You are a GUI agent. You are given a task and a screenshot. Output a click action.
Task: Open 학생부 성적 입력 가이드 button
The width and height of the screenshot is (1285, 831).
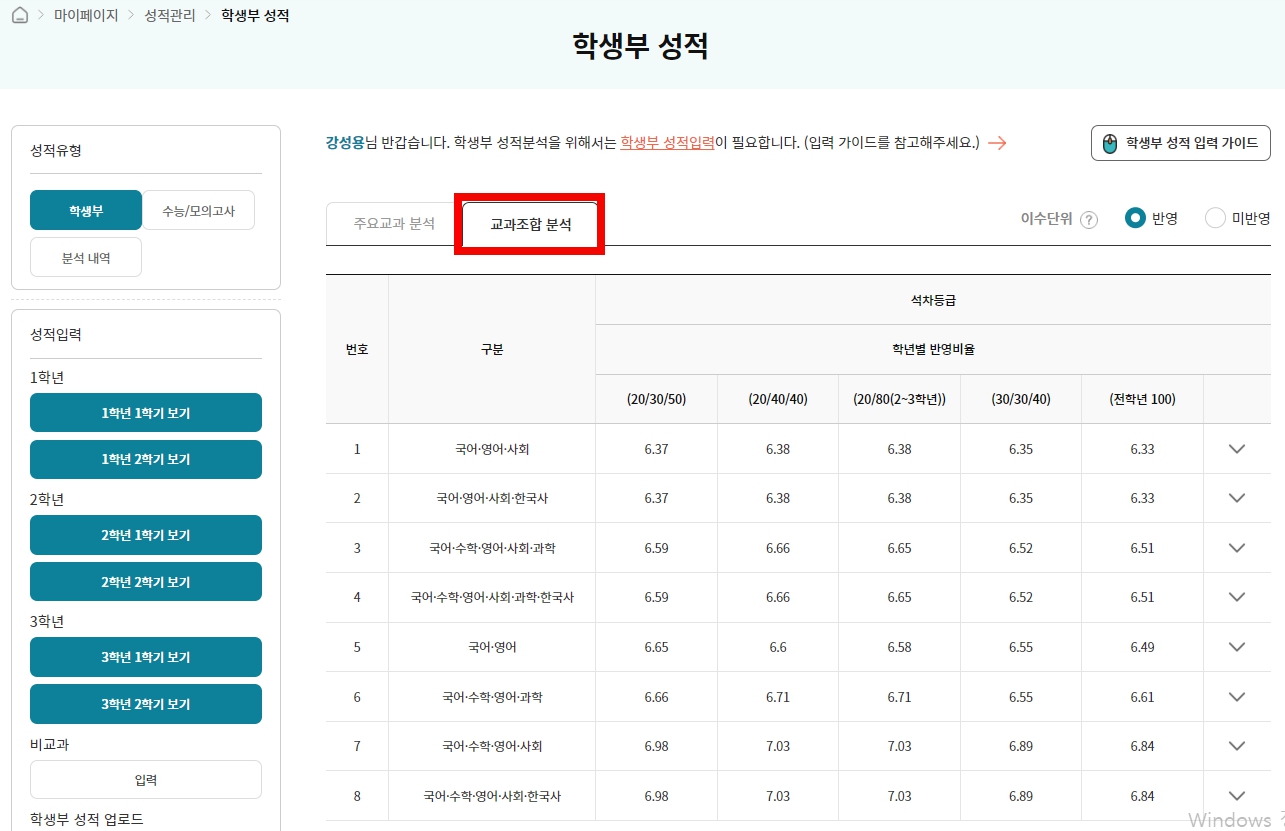(1181, 143)
